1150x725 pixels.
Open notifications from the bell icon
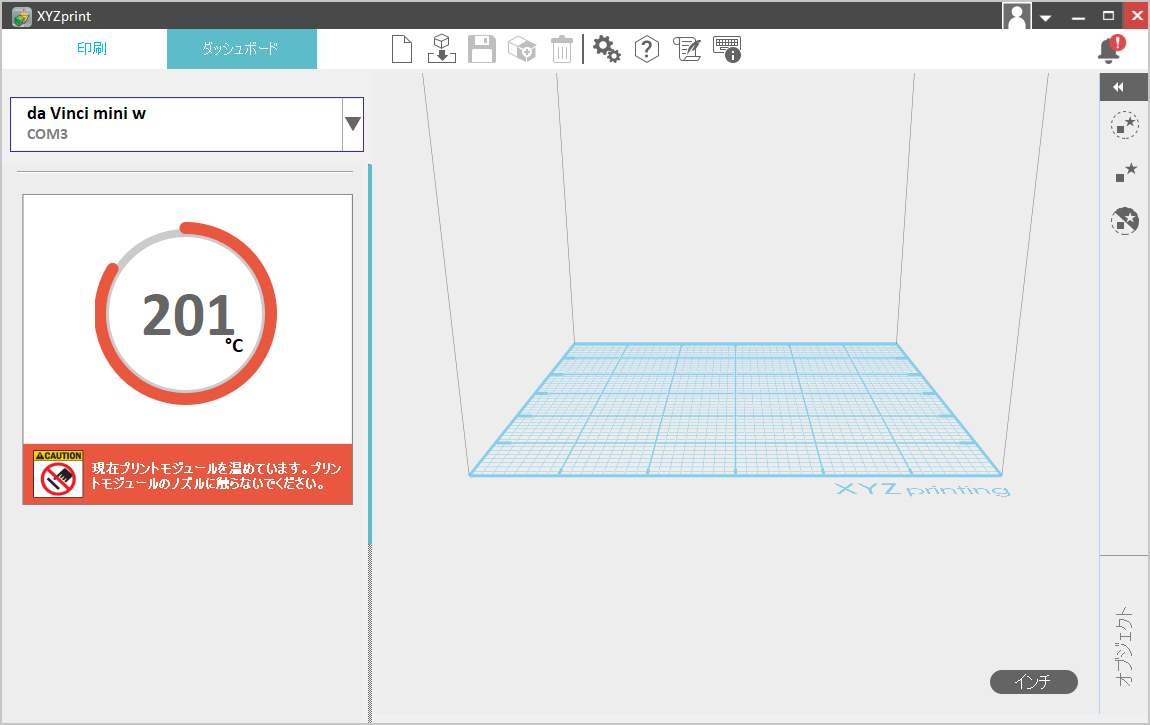click(1109, 49)
